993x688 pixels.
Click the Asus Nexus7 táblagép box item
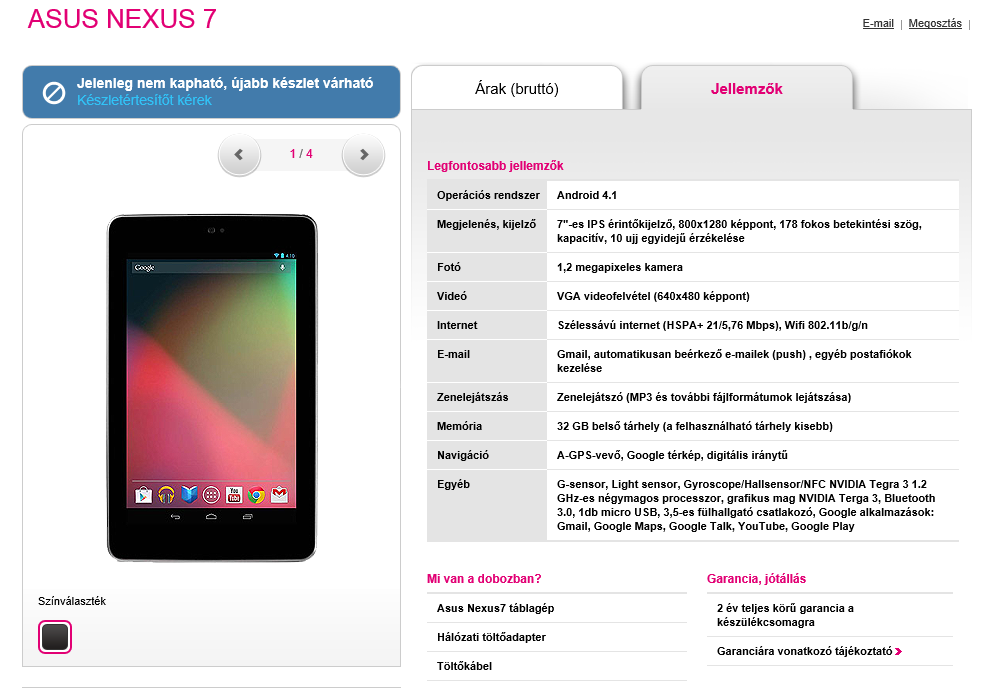(495, 608)
